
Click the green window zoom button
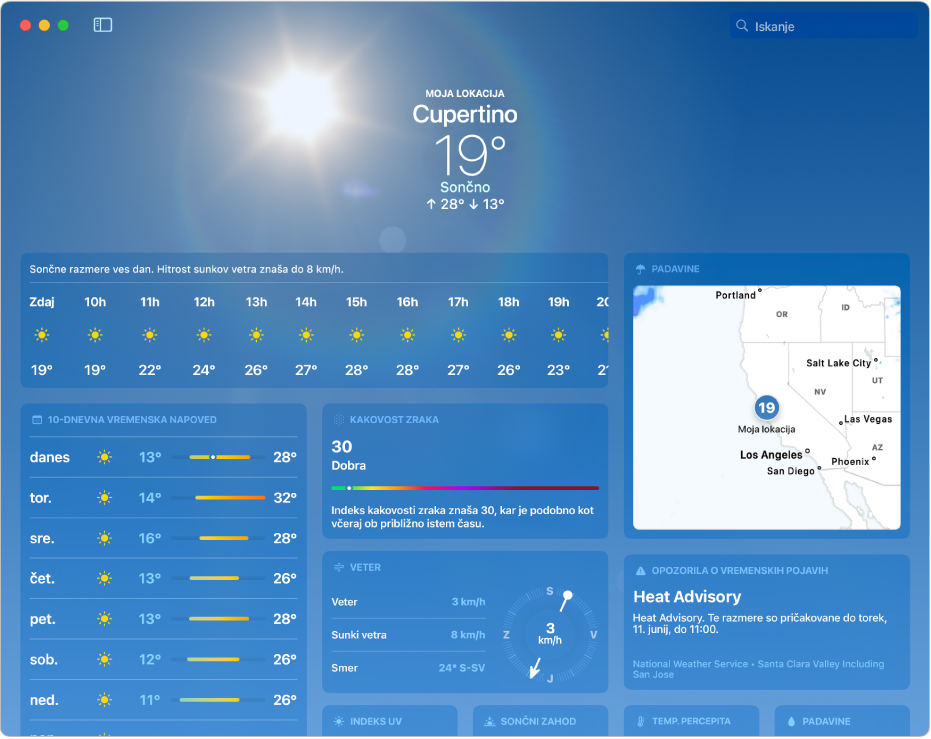tap(63, 26)
